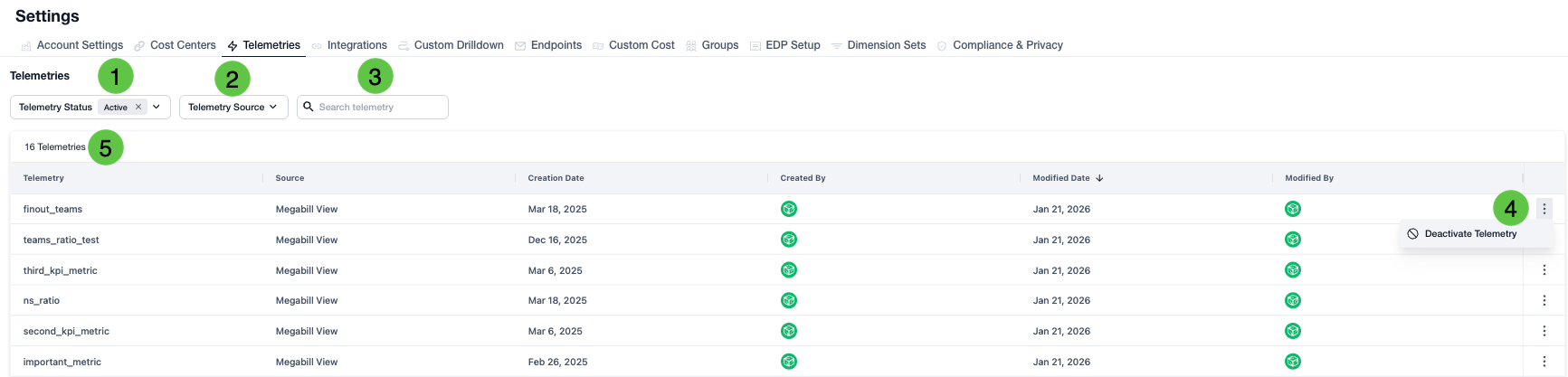Open actions menu for important_metric row
Image resolution: width=1568 pixels, height=377 pixels.
pos(1544,362)
